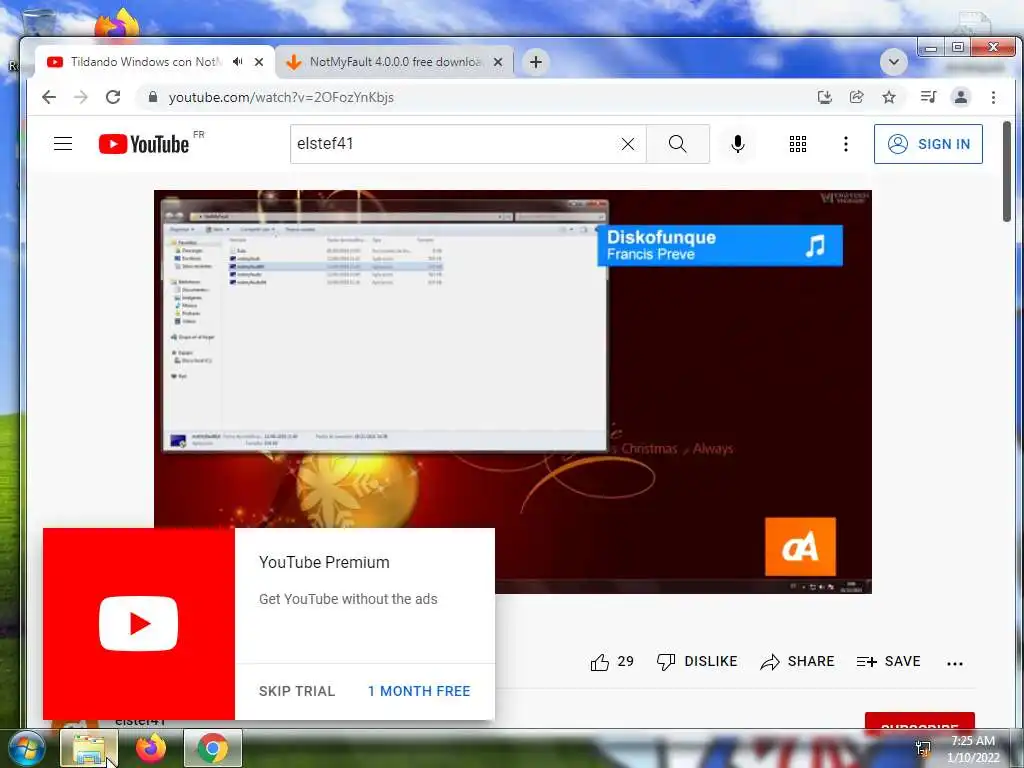Launch Firefox from the taskbar
Screen dimensions: 1024x768
[x=151, y=748]
